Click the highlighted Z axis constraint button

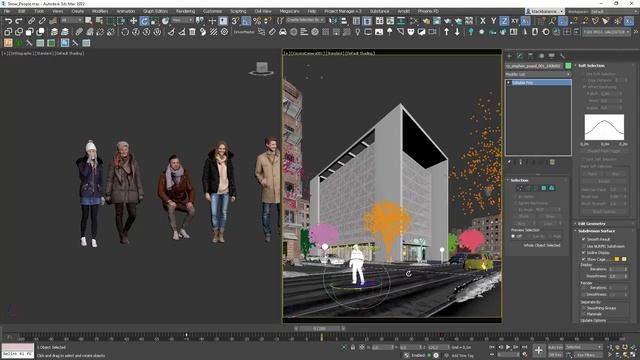[x=504, y=20]
